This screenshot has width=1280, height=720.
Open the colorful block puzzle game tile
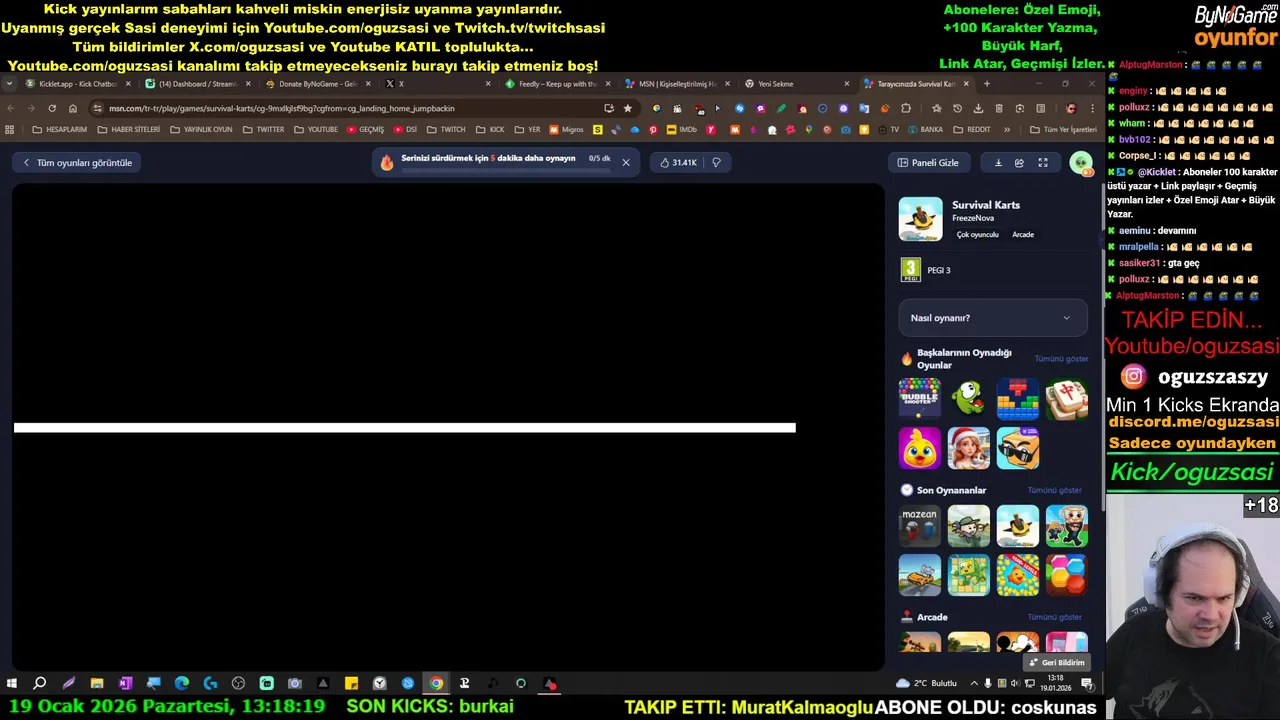[x=1017, y=398]
